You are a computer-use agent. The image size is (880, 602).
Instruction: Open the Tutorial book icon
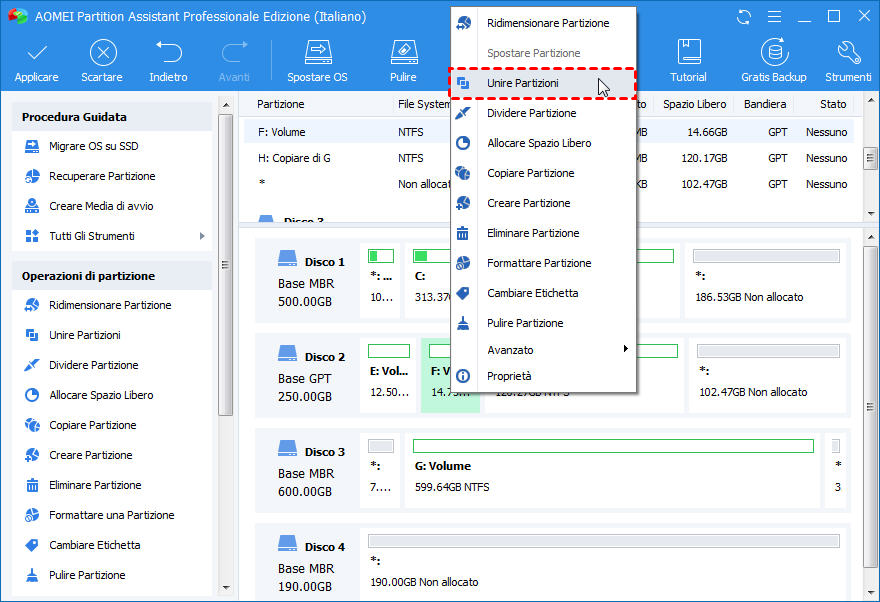point(689,61)
